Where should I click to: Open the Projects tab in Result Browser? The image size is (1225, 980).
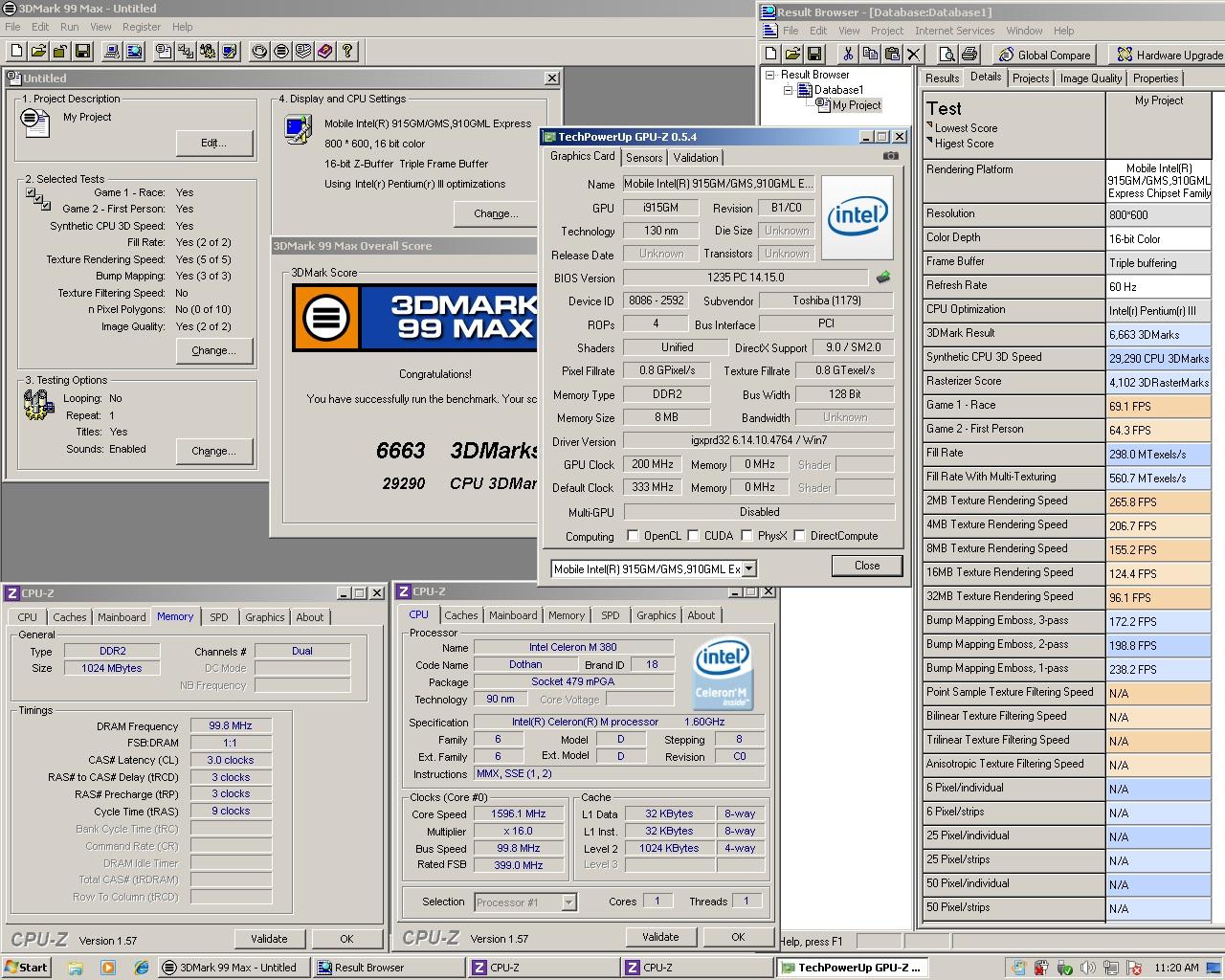(1030, 78)
